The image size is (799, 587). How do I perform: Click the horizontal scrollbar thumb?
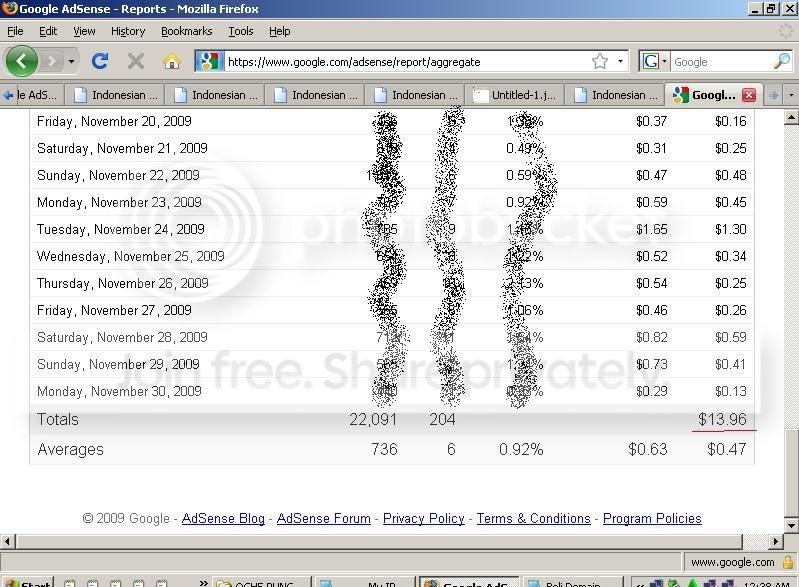click(x=379, y=541)
